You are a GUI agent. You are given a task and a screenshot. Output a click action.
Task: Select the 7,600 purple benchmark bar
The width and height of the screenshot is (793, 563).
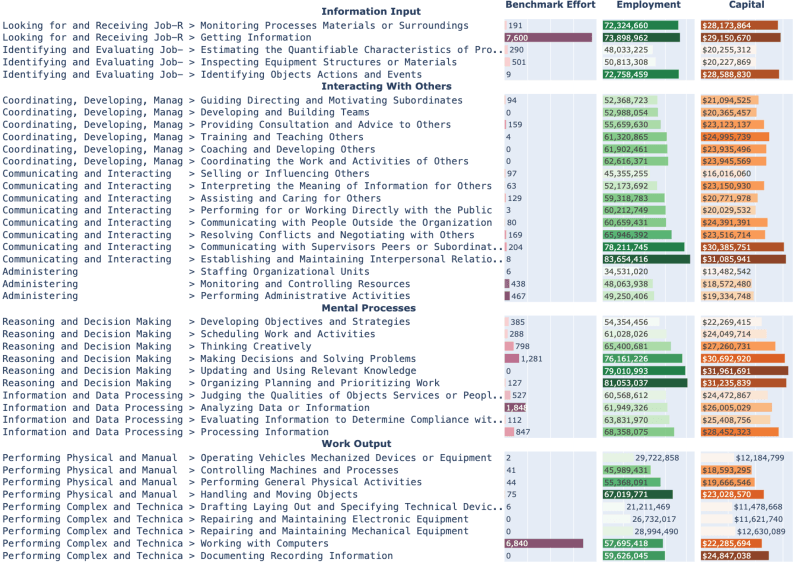coord(549,37)
